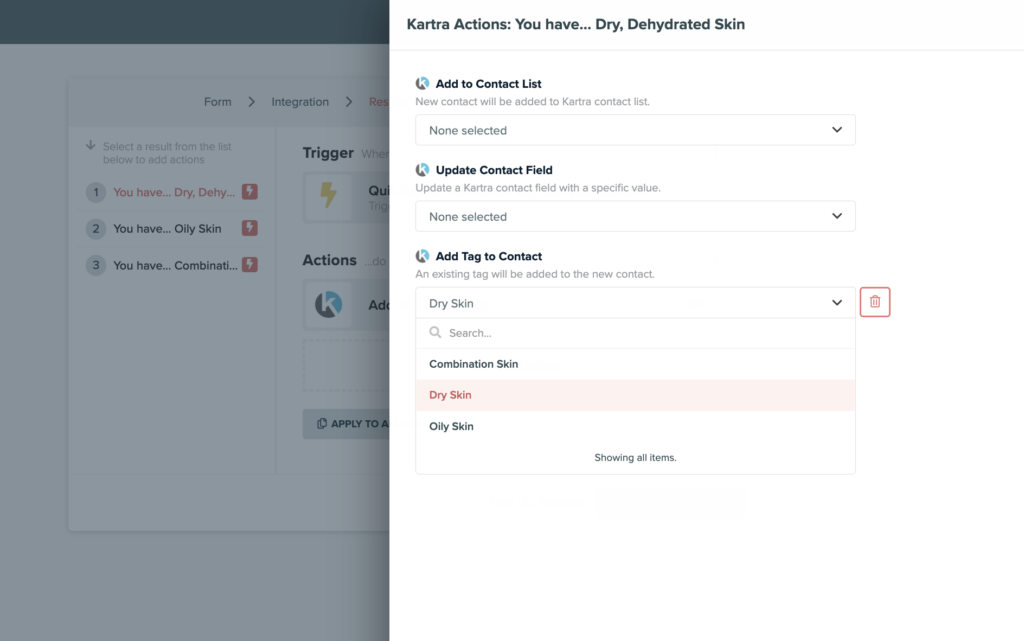The width and height of the screenshot is (1024, 641).
Task: Click the search magnifier icon in tag dropdown
Action: click(x=435, y=333)
